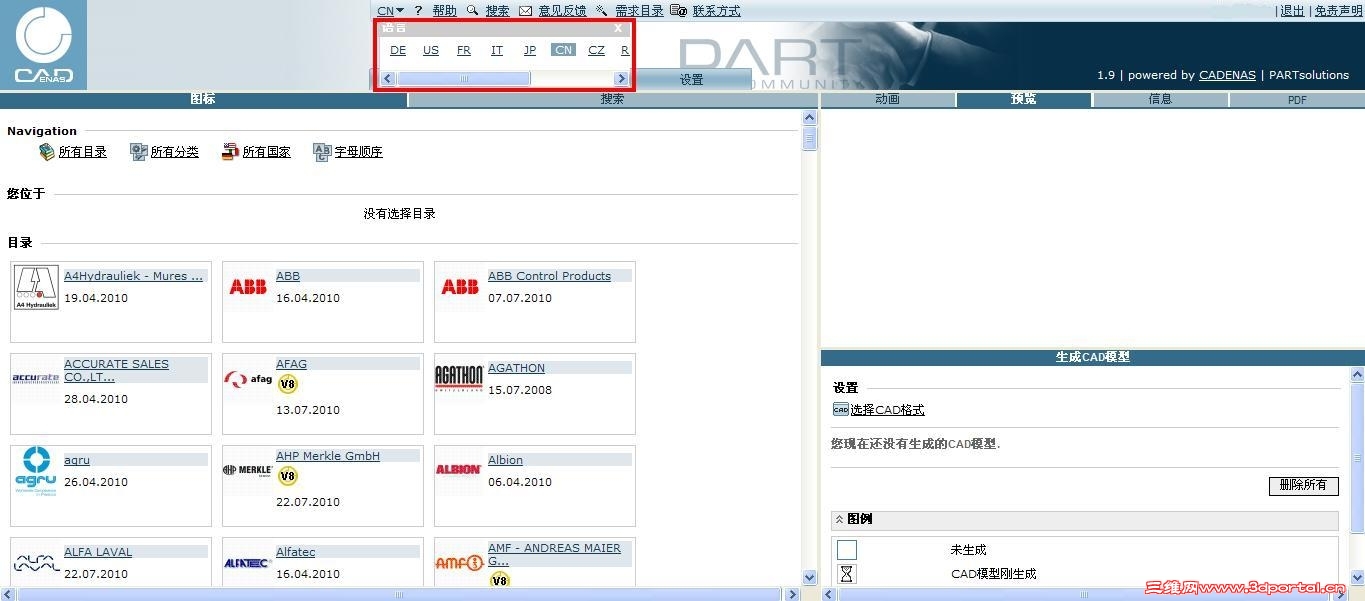The height and width of the screenshot is (601, 1365).
Task: Click the CADENAS link
Action: tap(1226, 75)
